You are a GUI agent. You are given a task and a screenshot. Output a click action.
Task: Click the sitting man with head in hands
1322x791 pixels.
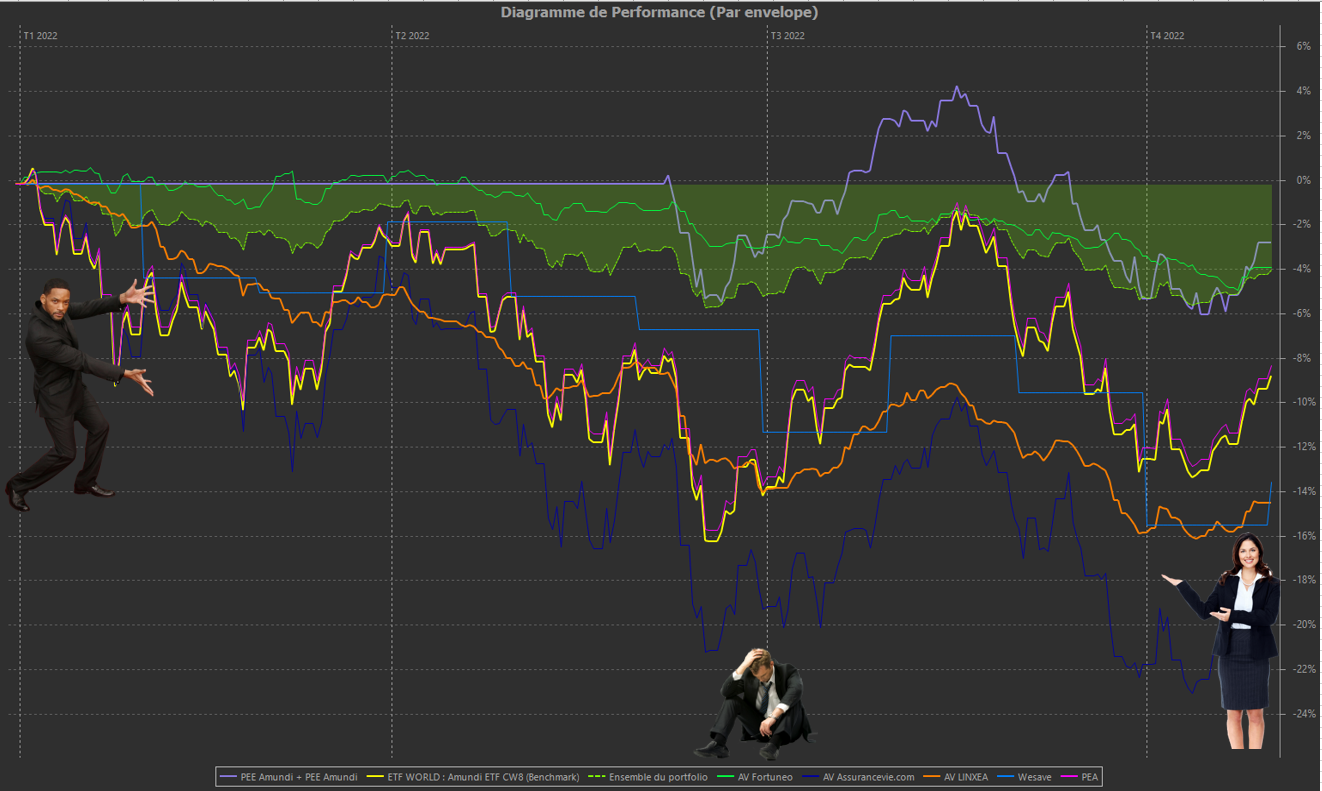click(x=756, y=703)
